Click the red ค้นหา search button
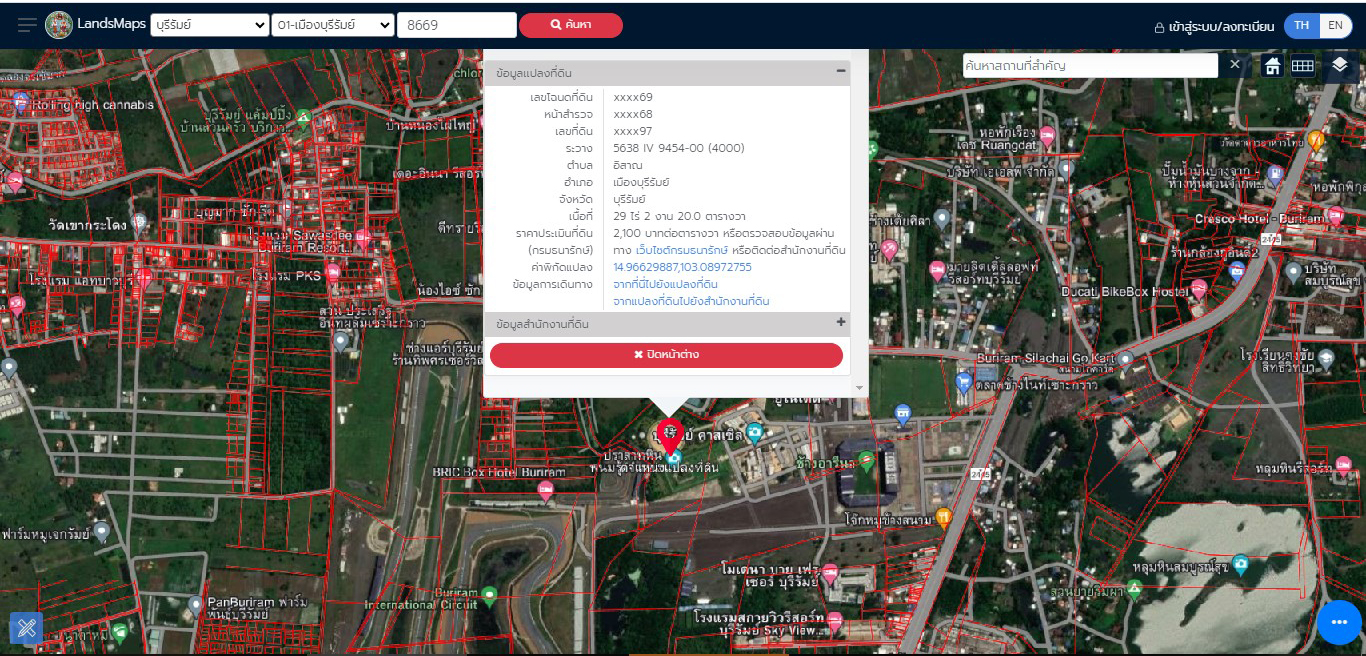This screenshot has width=1366, height=656. pyautogui.click(x=570, y=25)
